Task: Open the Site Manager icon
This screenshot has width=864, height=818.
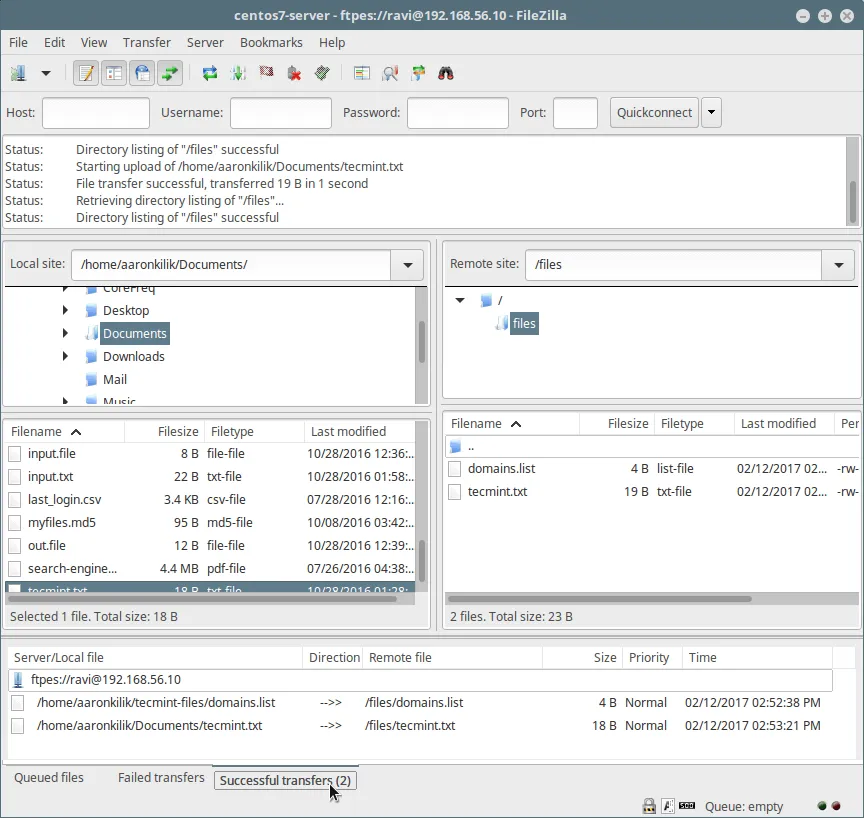Action: click(18, 73)
